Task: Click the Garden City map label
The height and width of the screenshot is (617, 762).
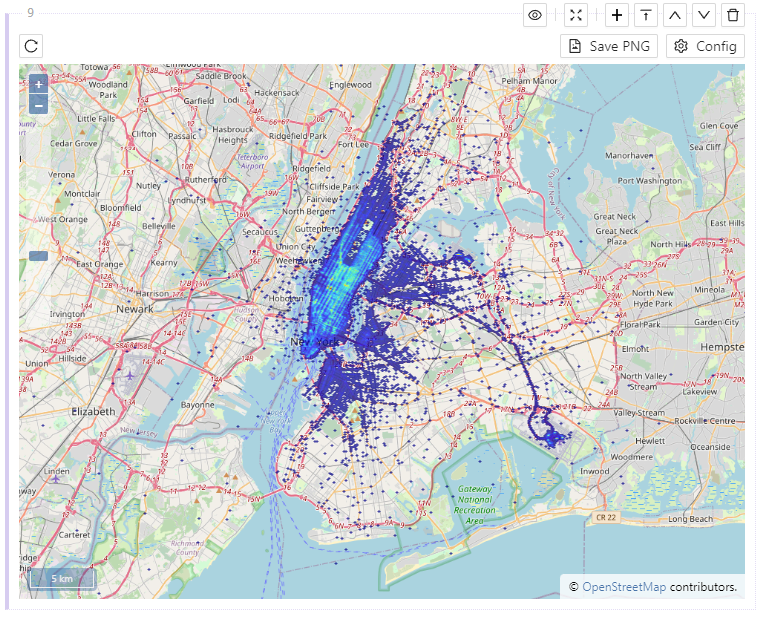Action: (x=716, y=322)
